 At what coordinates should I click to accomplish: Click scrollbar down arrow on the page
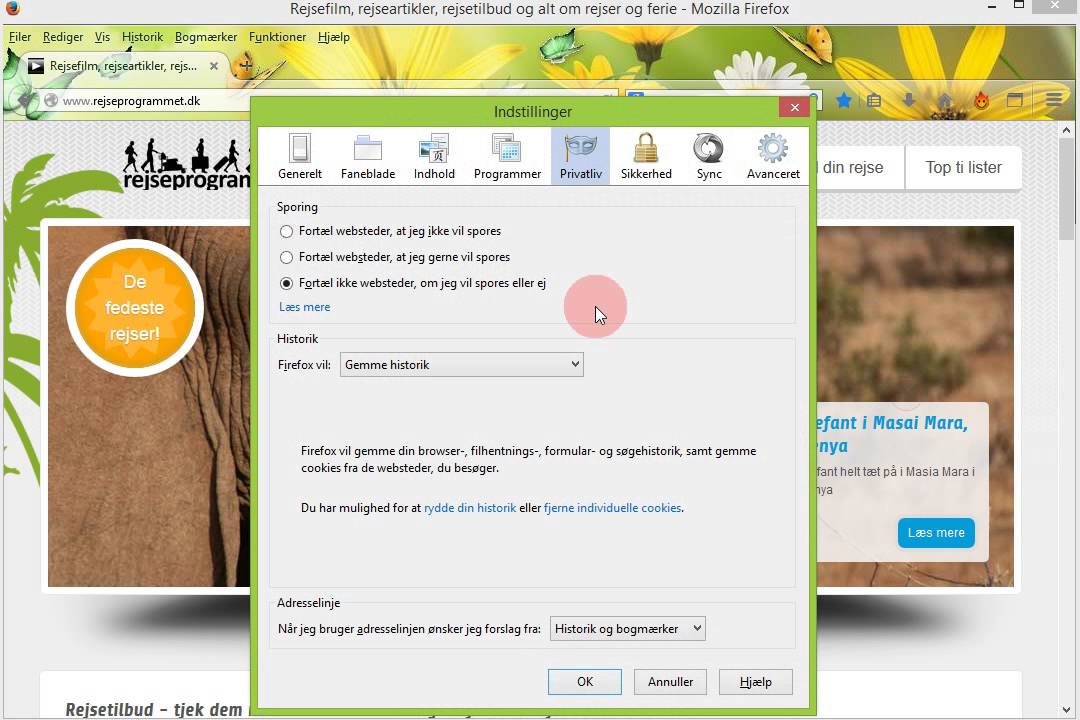click(1066, 710)
